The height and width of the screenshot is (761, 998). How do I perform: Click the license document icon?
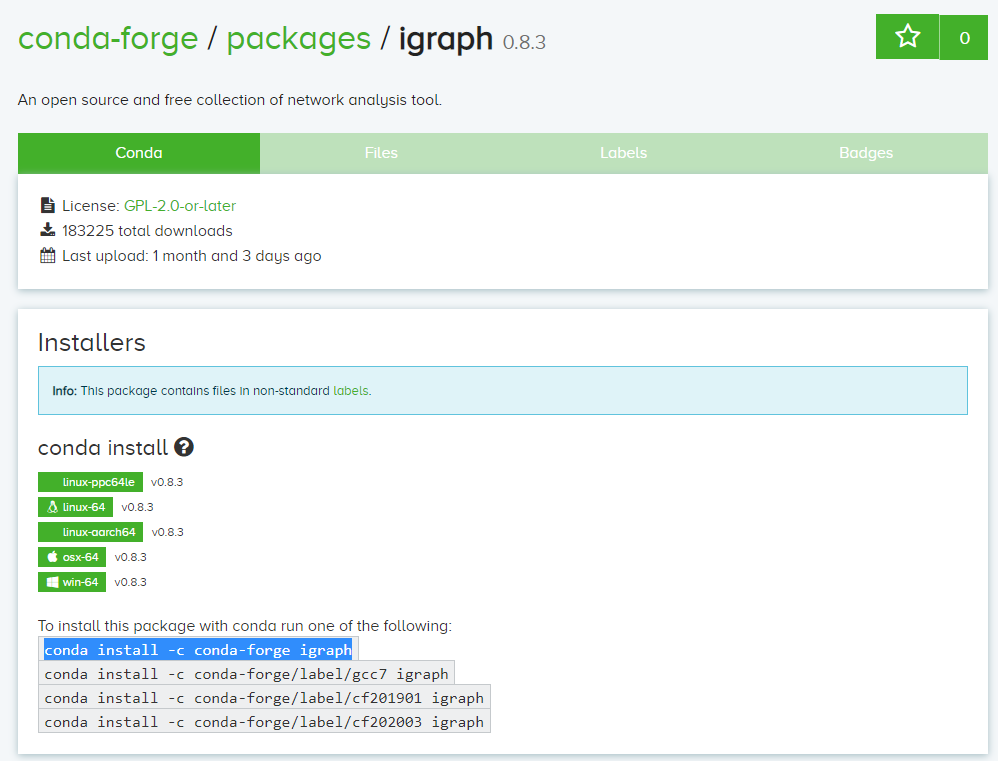click(x=48, y=205)
